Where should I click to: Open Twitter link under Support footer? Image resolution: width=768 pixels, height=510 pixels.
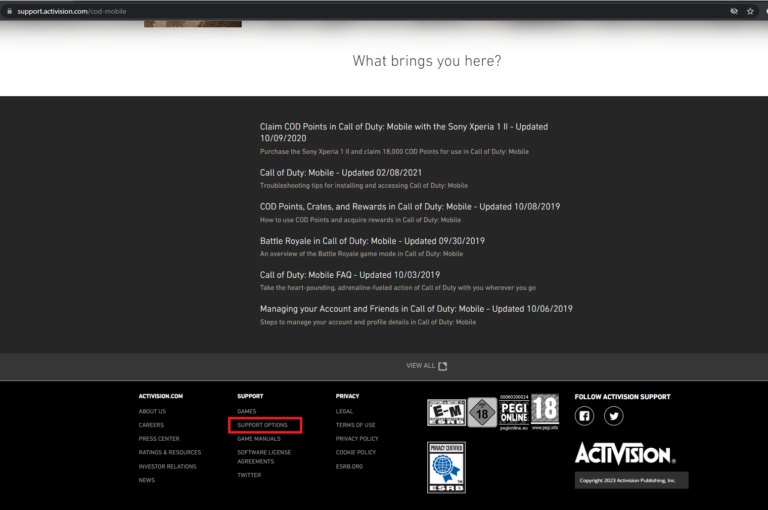click(249, 475)
